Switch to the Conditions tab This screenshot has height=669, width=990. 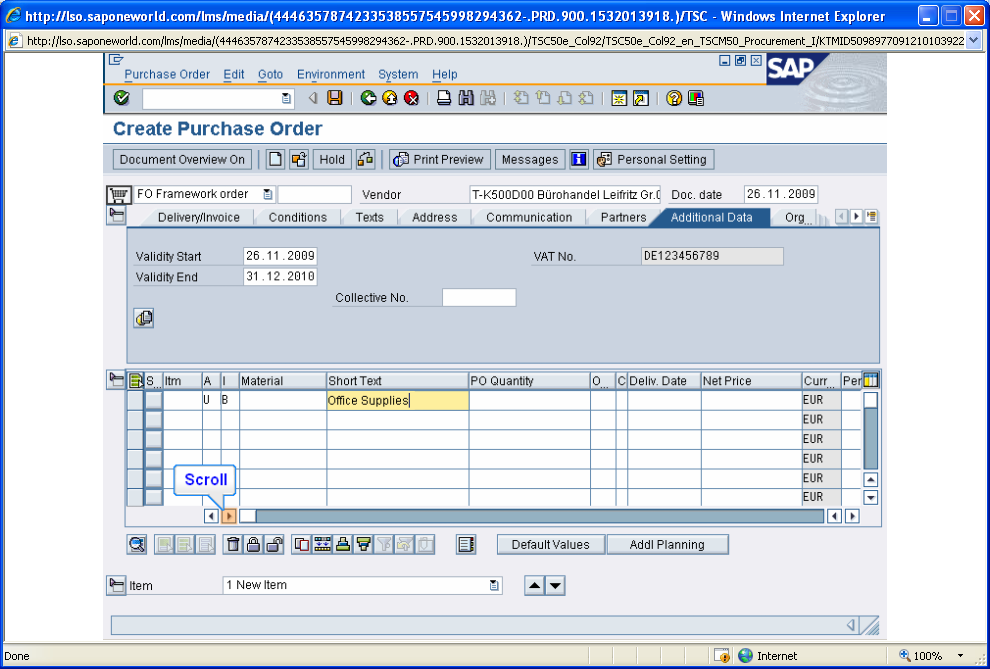point(297,217)
